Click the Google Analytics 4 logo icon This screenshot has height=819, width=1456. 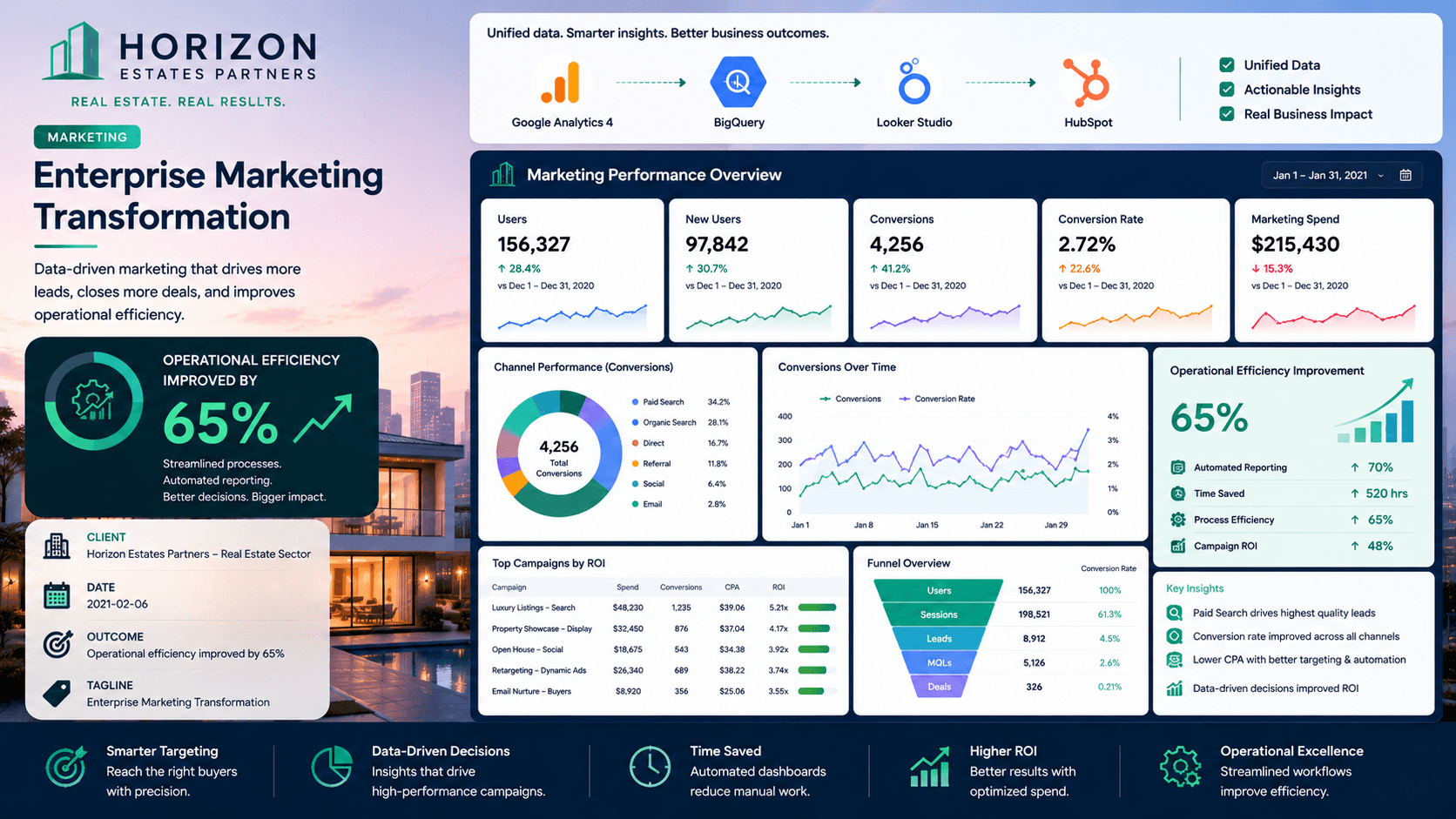pos(561,84)
